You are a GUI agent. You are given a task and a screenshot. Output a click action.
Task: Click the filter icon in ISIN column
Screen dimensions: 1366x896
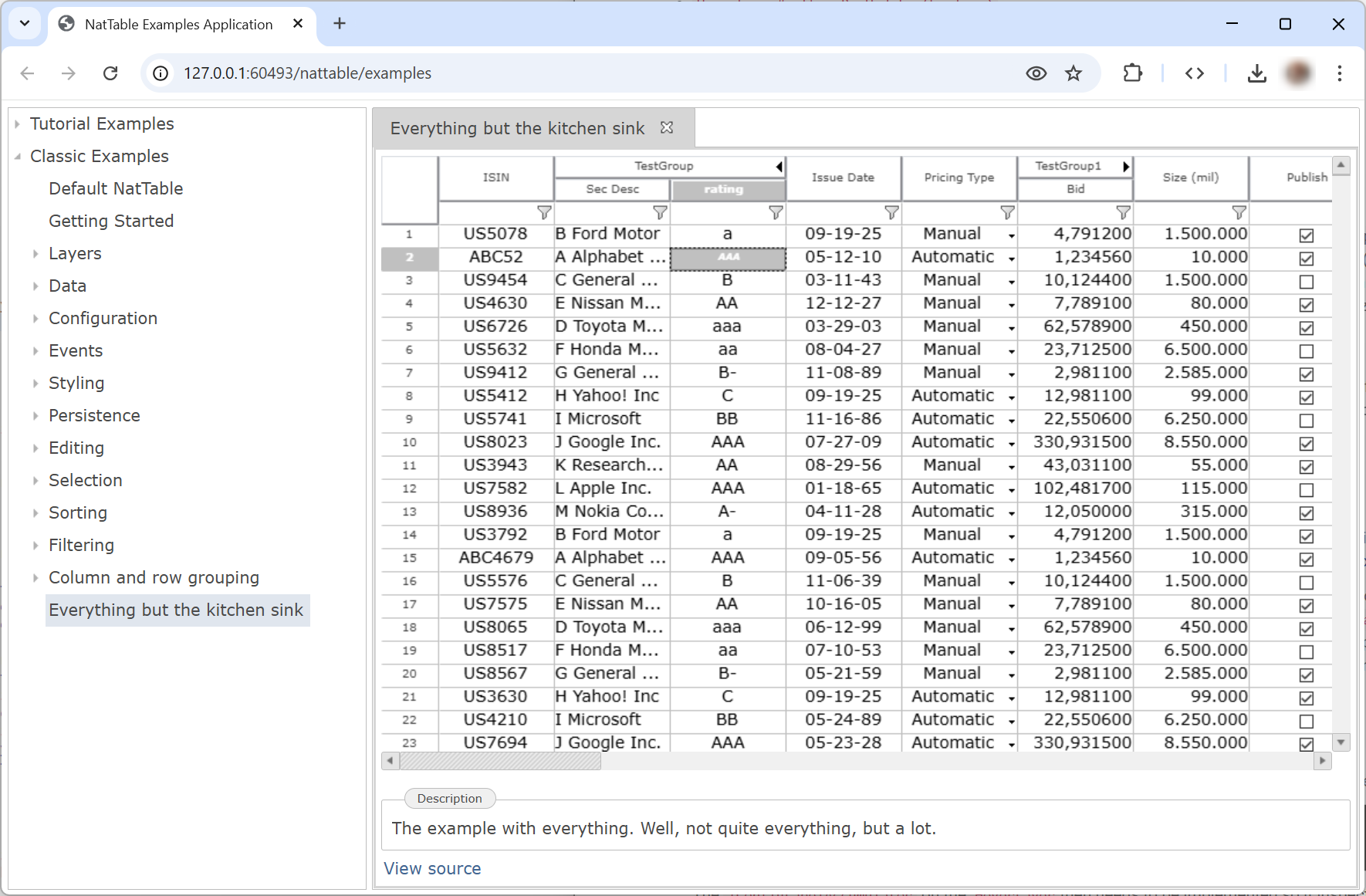pos(544,212)
